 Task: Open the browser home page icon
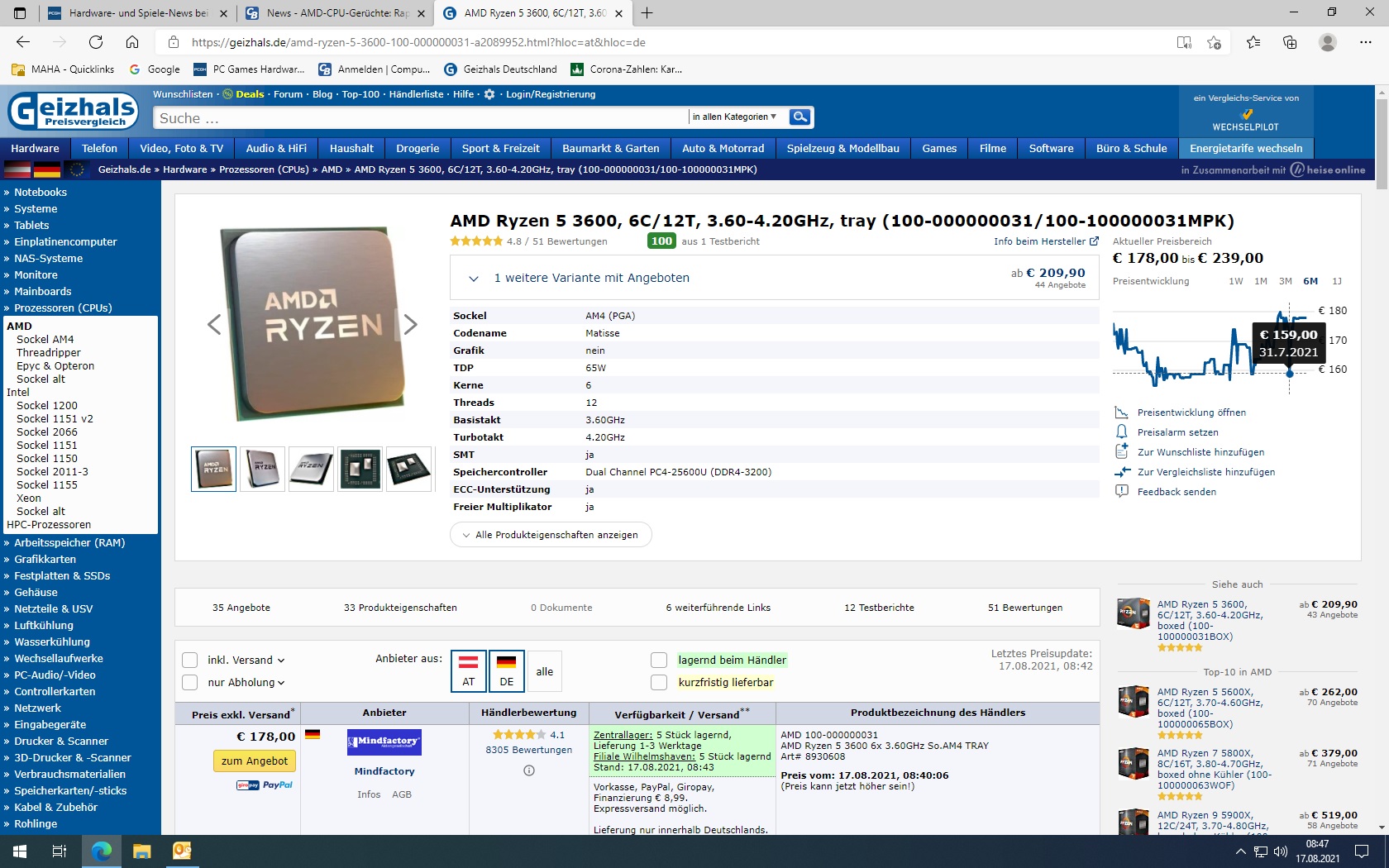[132, 42]
